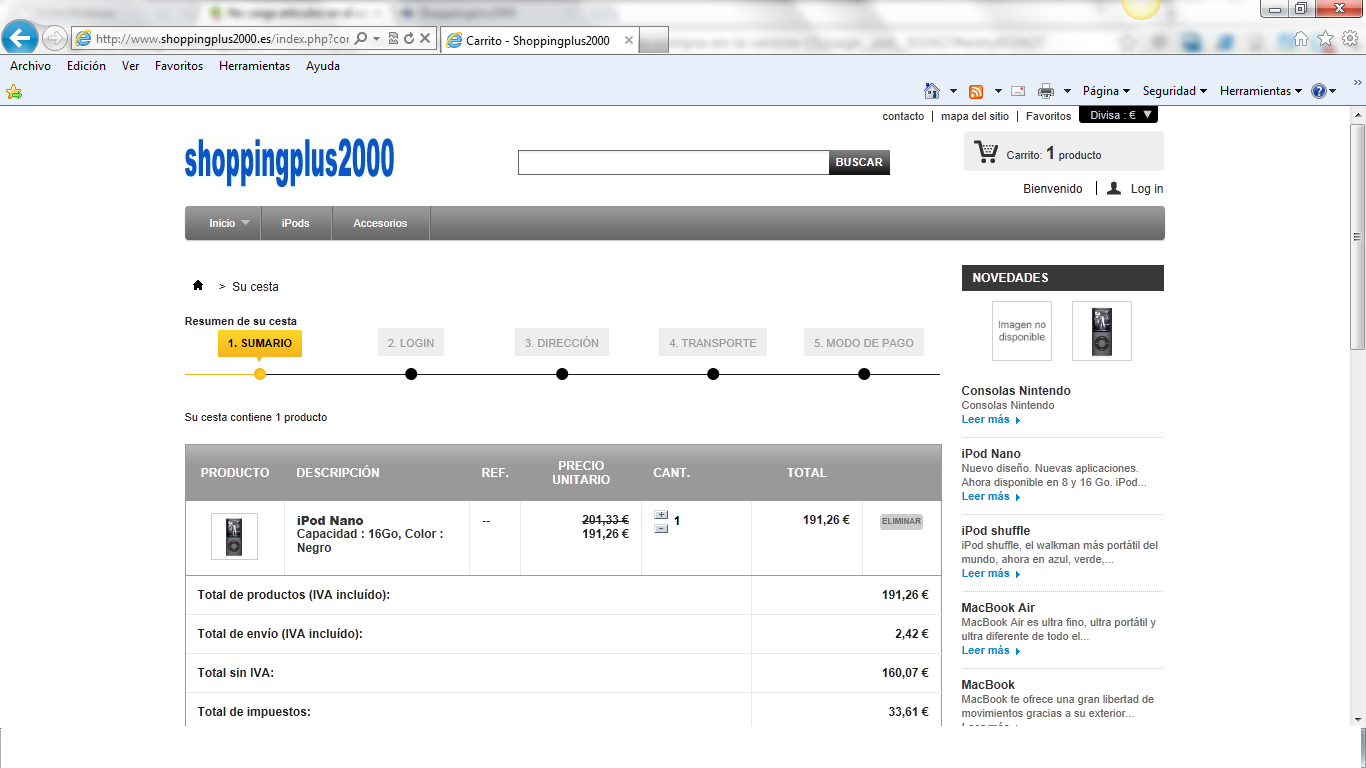Increase iPod Nano quantity with plus button

click(x=661, y=515)
